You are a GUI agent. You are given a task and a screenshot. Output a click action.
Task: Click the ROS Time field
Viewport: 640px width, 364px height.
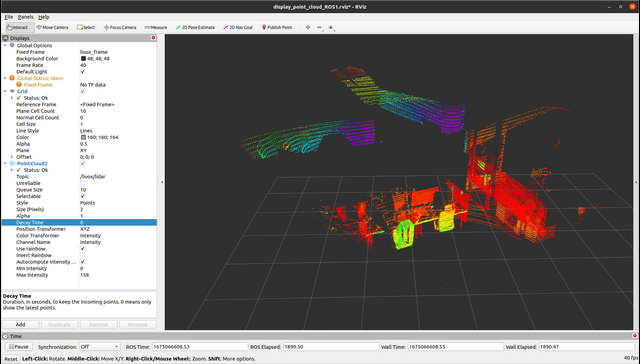200,346
